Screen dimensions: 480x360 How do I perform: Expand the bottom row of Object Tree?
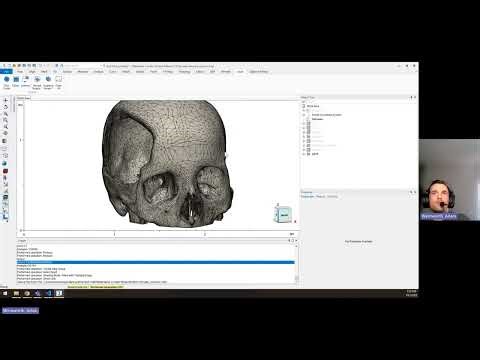304,154
